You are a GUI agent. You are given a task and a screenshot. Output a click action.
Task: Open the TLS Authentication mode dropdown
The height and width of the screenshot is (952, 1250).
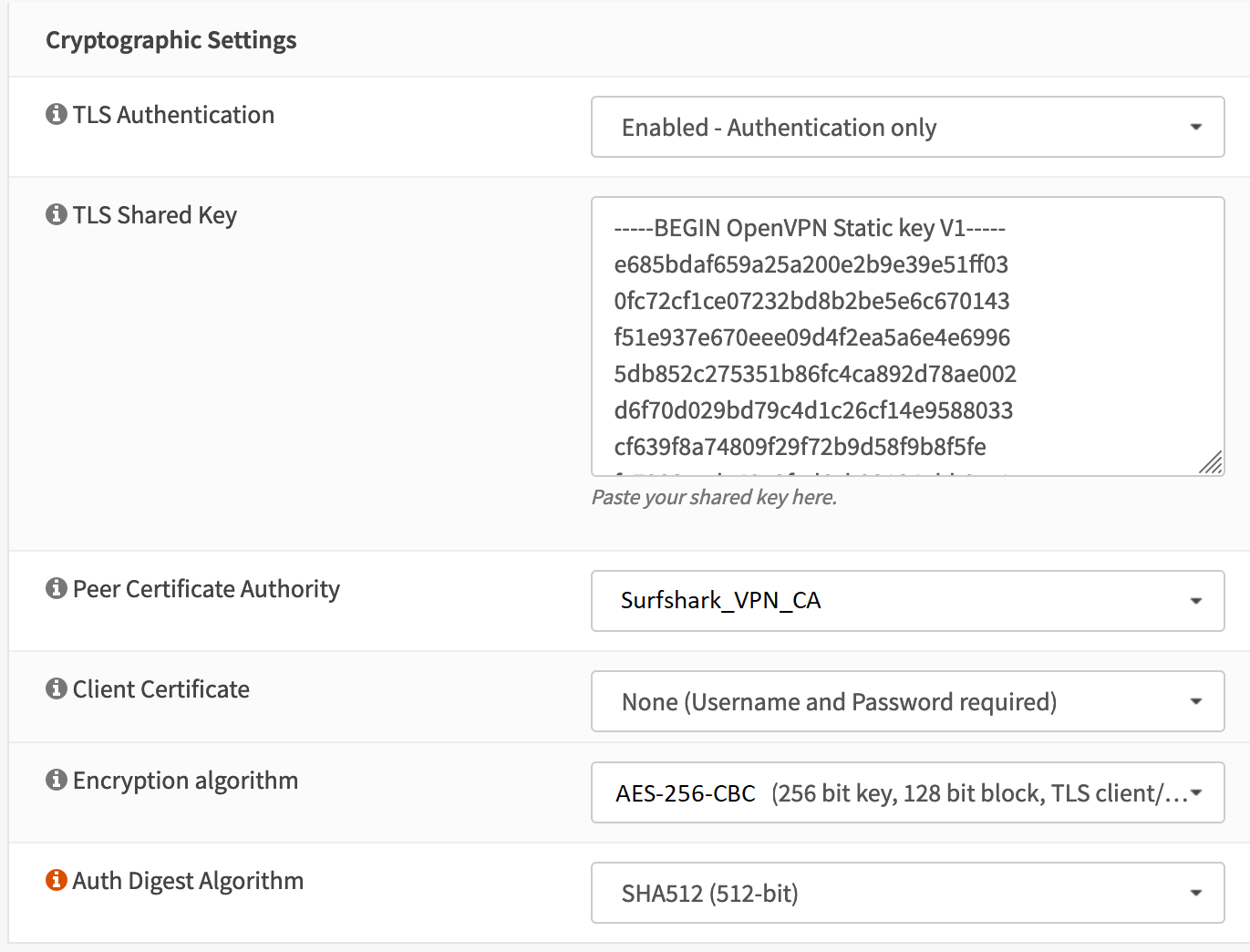[907, 128]
